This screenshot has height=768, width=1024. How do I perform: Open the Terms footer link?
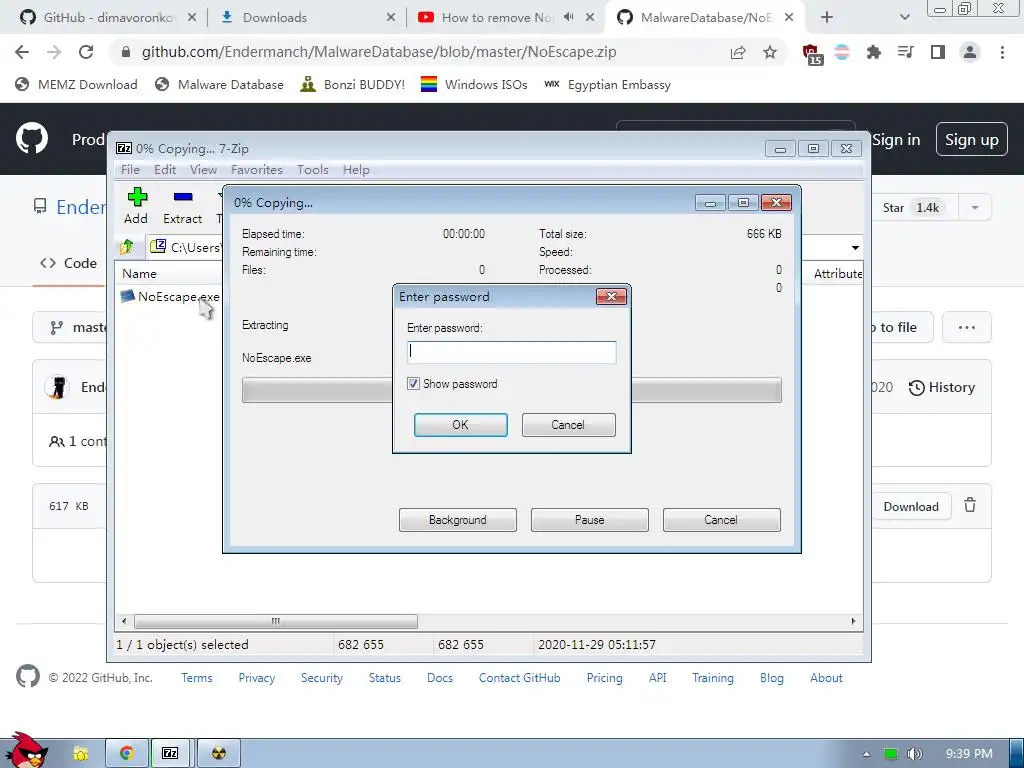[197, 678]
